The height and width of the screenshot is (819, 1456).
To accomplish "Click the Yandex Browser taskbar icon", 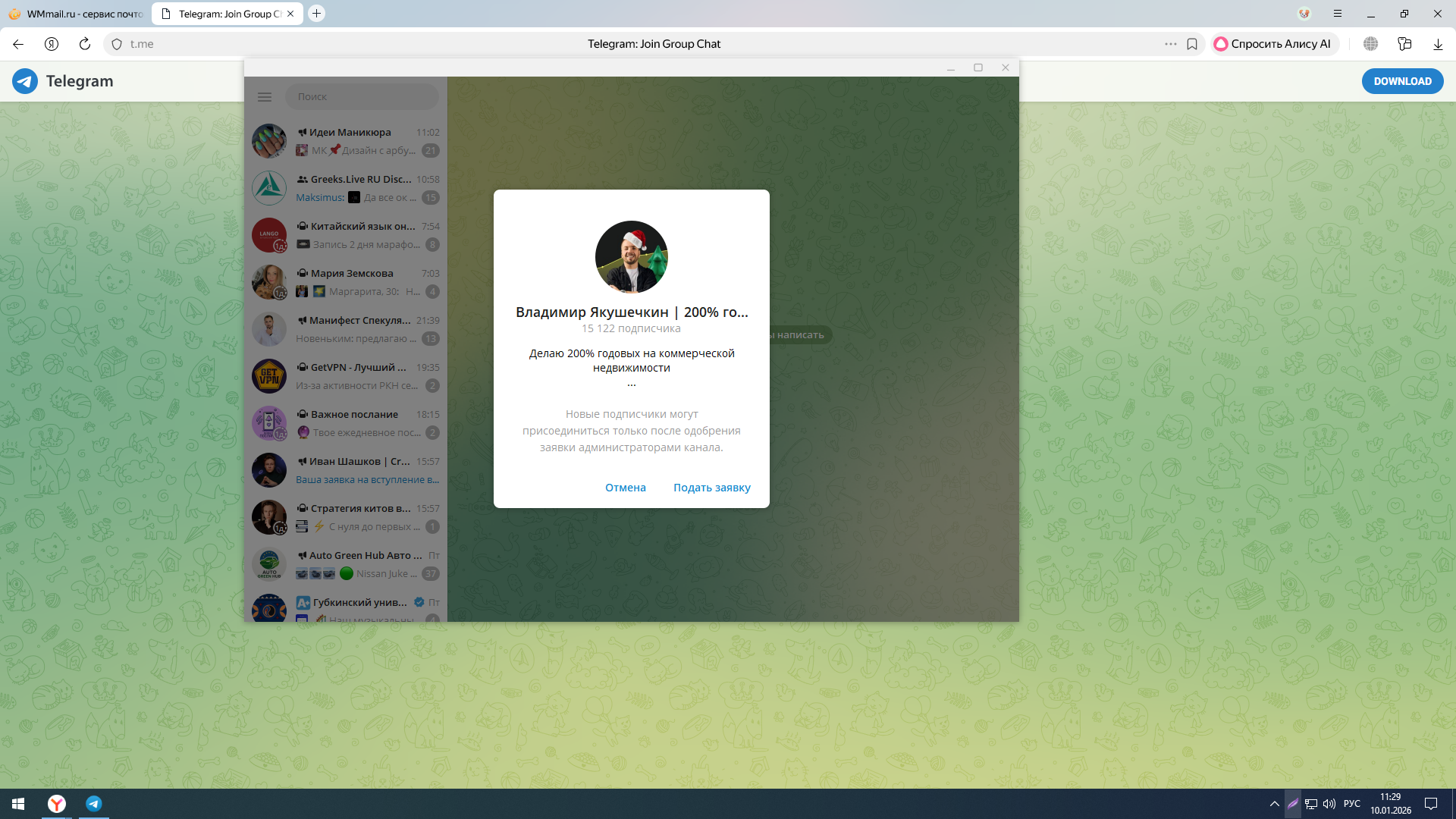I will click(57, 804).
